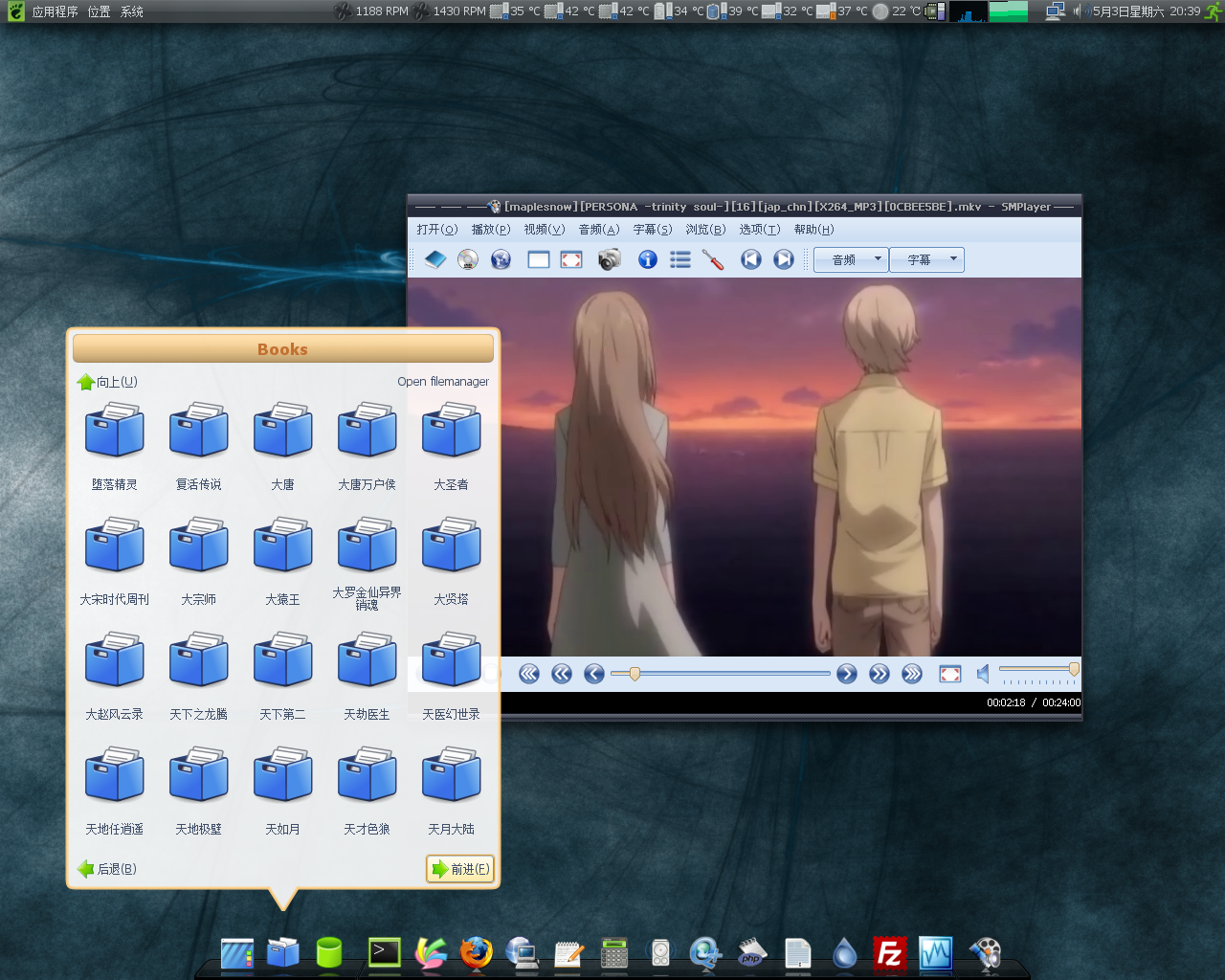Open 位置 places menu in top panel

[99, 11]
